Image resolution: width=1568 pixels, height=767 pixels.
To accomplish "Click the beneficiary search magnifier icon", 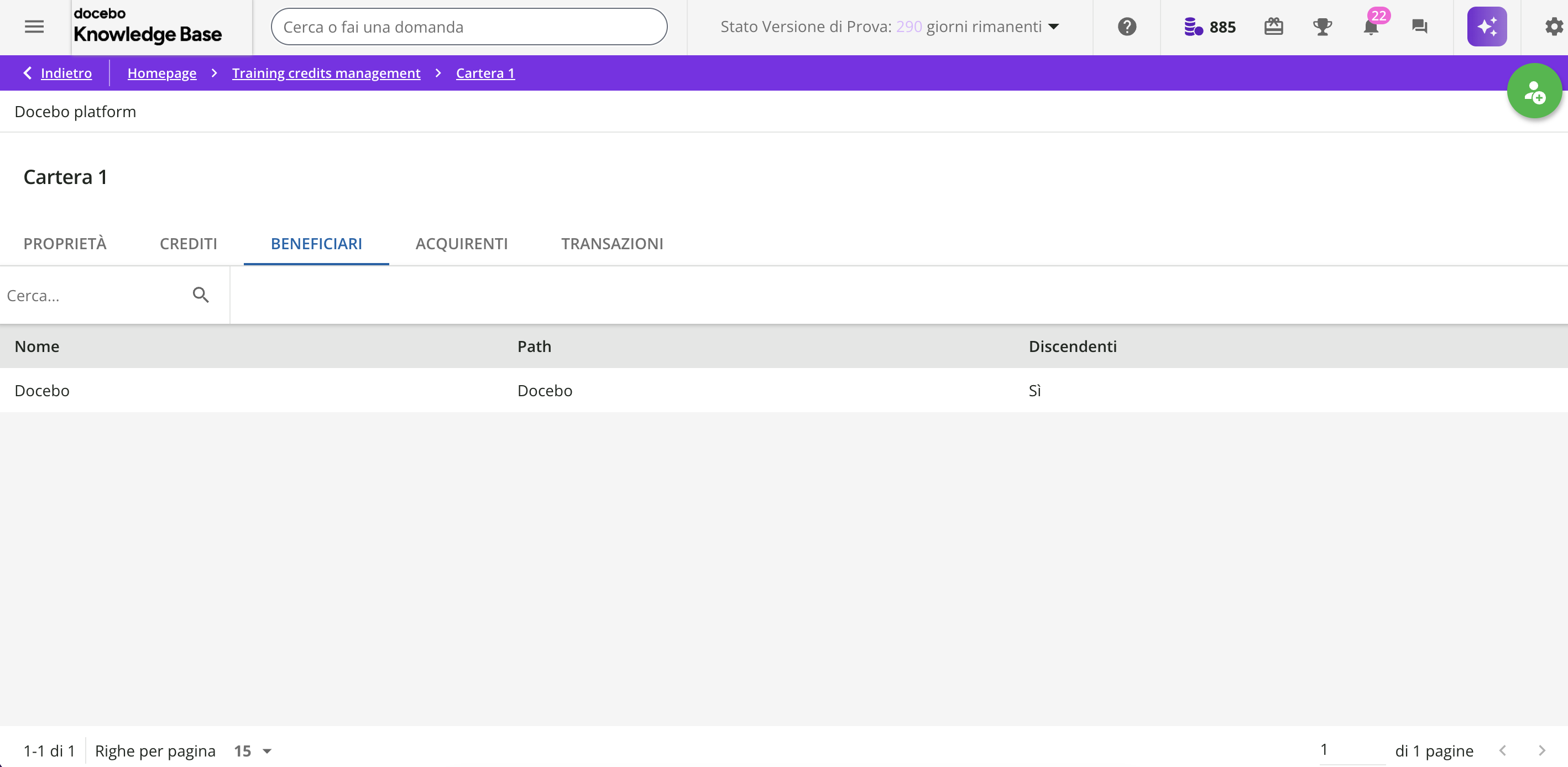I will click(201, 295).
